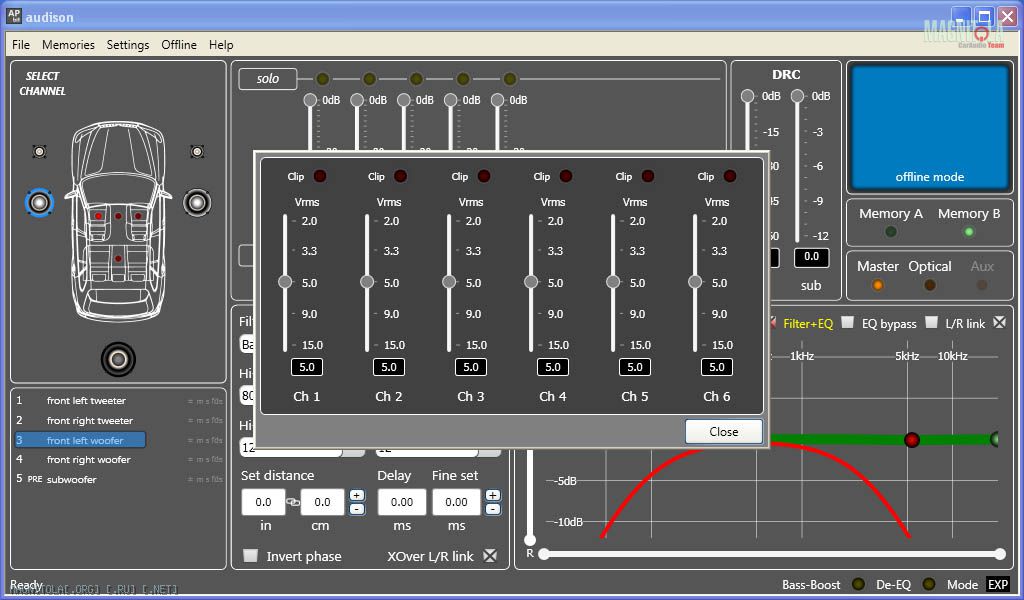Click the Ch 2 sensitivity value box

pos(389,367)
